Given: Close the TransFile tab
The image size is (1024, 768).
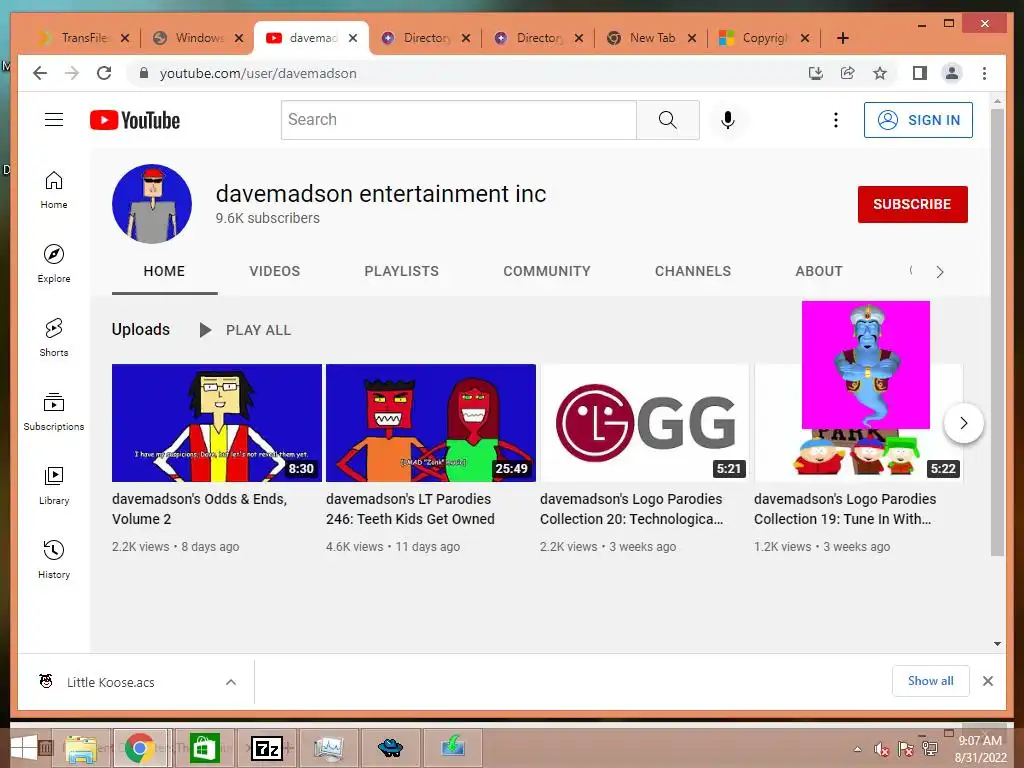Looking at the screenshot, I should pyautogui.click(x=125, y=38).
